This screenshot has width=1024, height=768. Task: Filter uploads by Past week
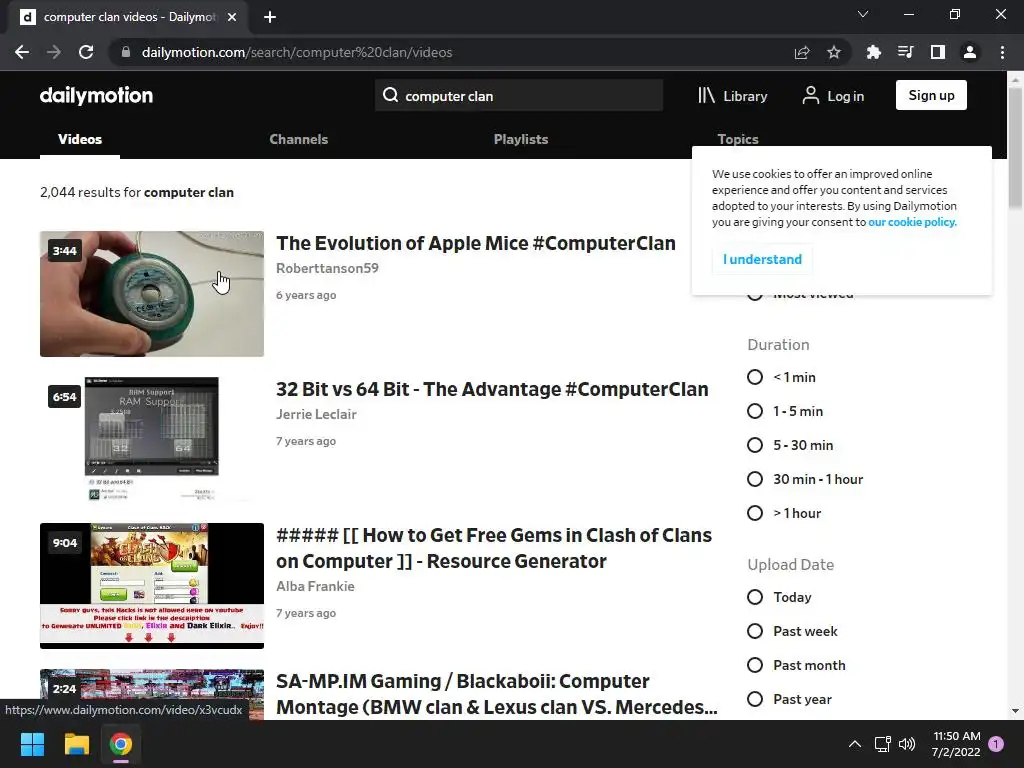pyautogui.click(x=755, y=632)
